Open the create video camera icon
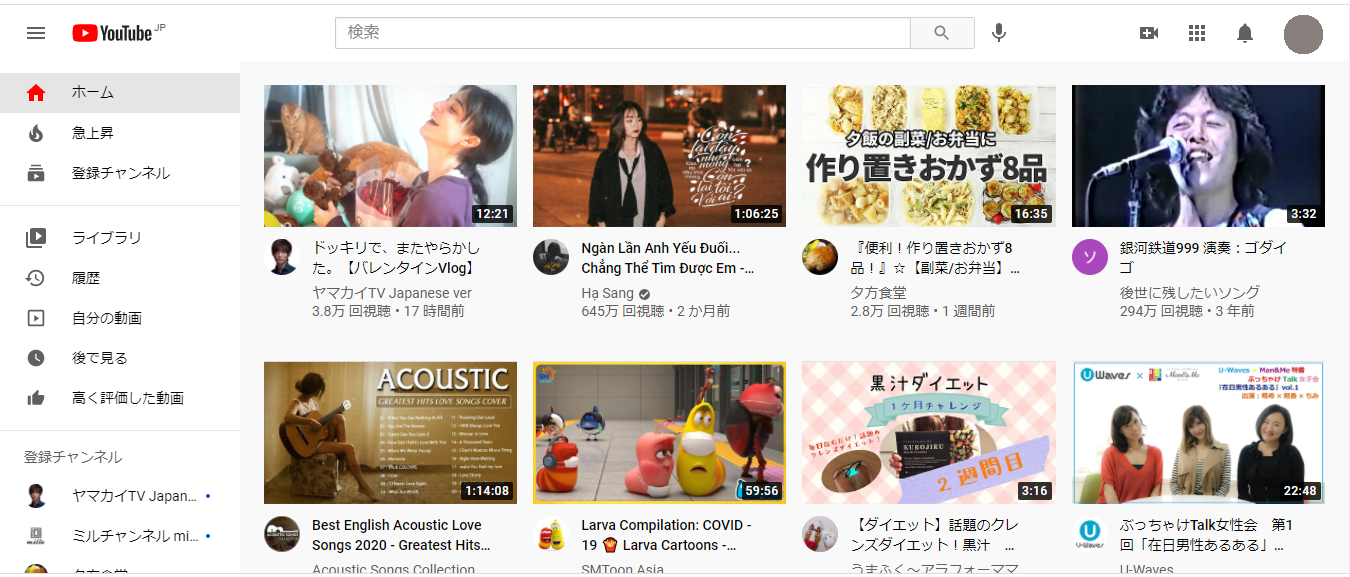Image resolution: width=1350 pixels, height=577 pixels. [1149, 33]
